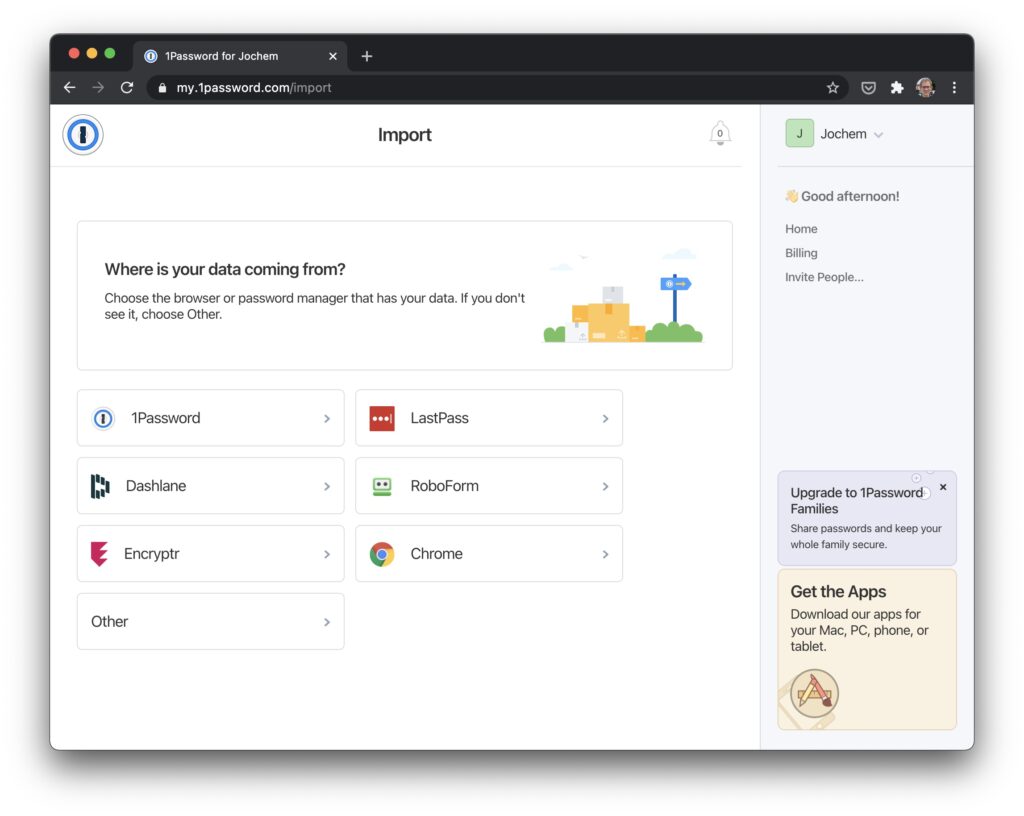Select RoboForm as the data source
Screen dimensions: 1024x816
pyautogui.click(x=488, y=486)
